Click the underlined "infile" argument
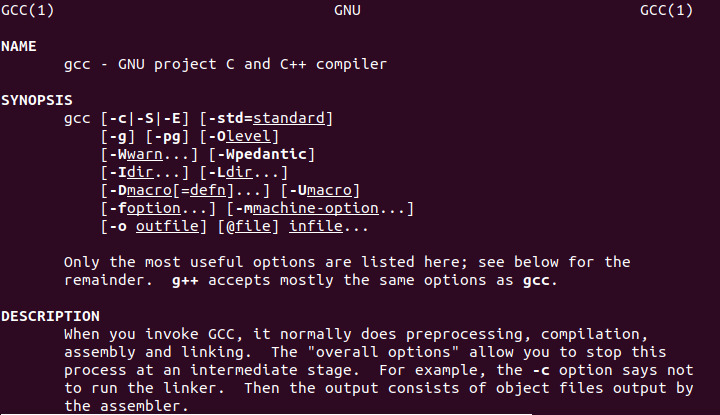 coord(315,226)
